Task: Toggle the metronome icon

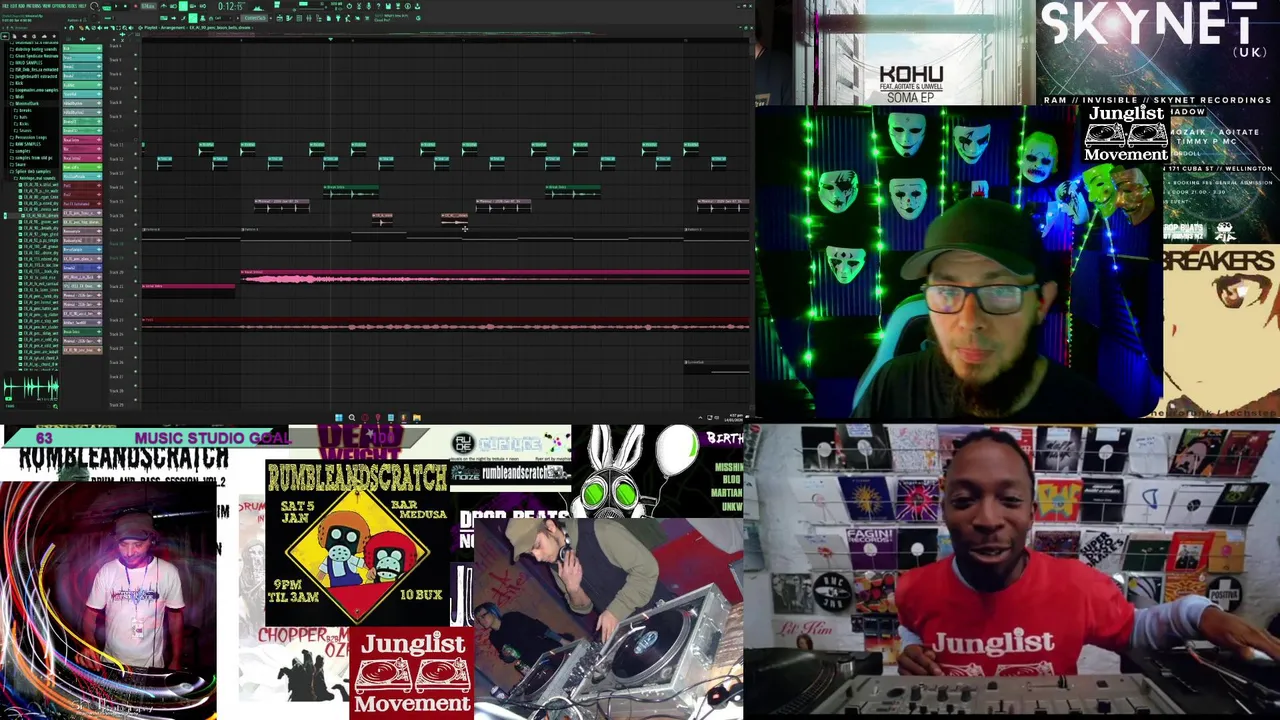Action: (163, 6)
